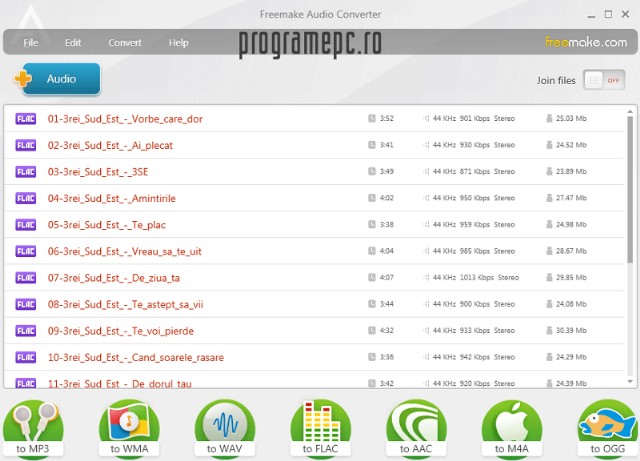Select track 06-3rei_Sud_Est_-_Vreau_sa_te_uit
Screen dimensions: 640x461
(x=124, y=252)
